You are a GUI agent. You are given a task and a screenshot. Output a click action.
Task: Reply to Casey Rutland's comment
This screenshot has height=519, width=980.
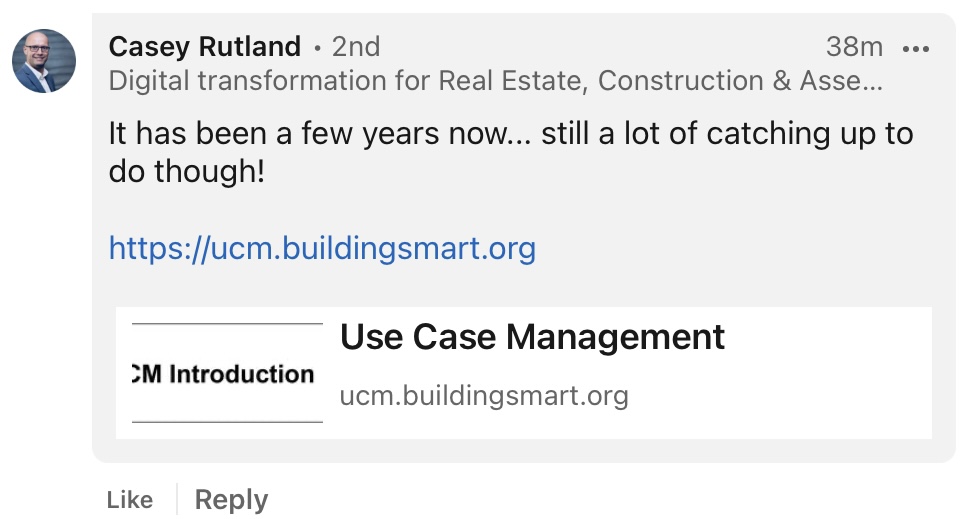point(231,499)
